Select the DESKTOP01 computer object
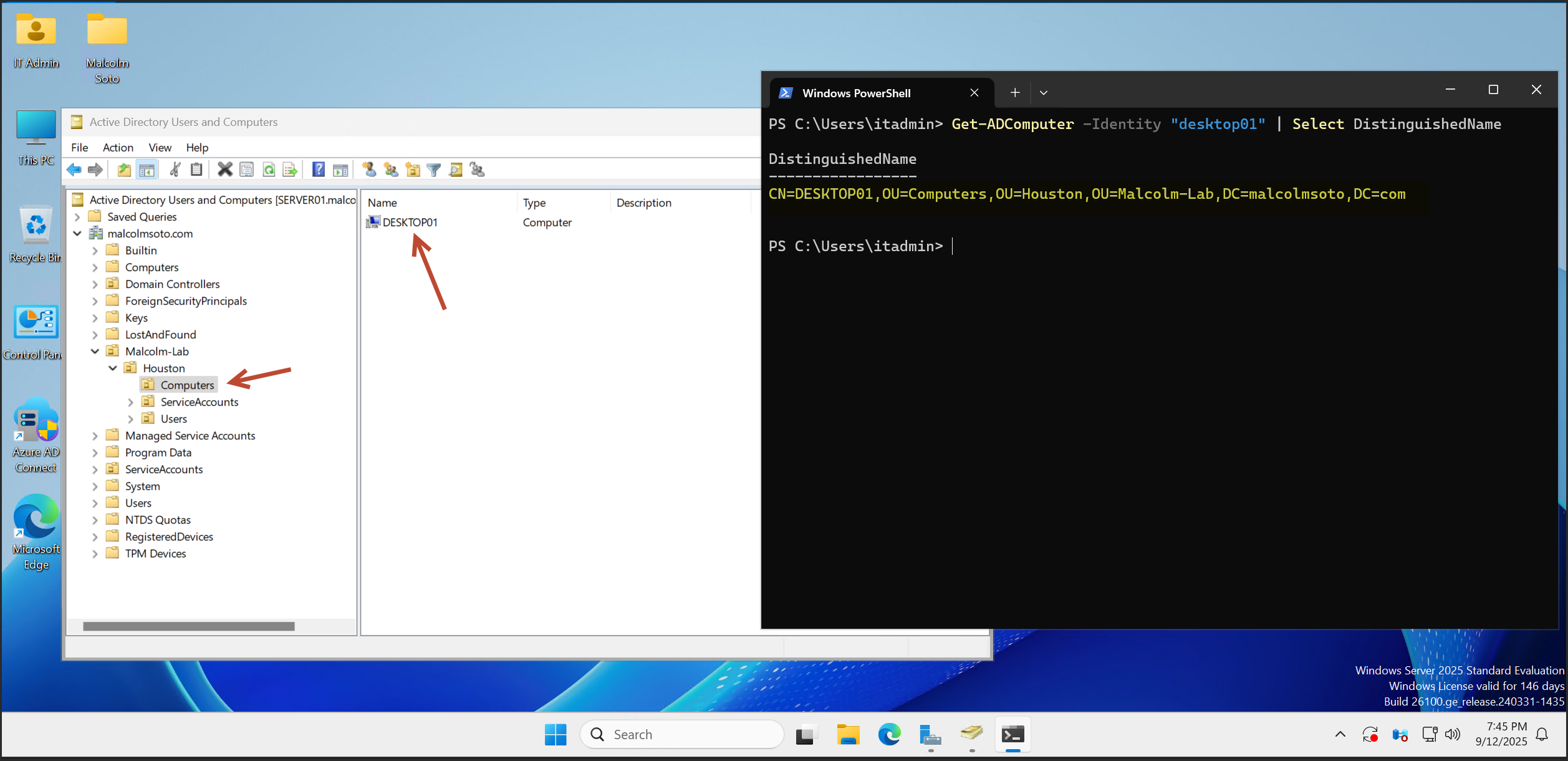 [410, 223]
